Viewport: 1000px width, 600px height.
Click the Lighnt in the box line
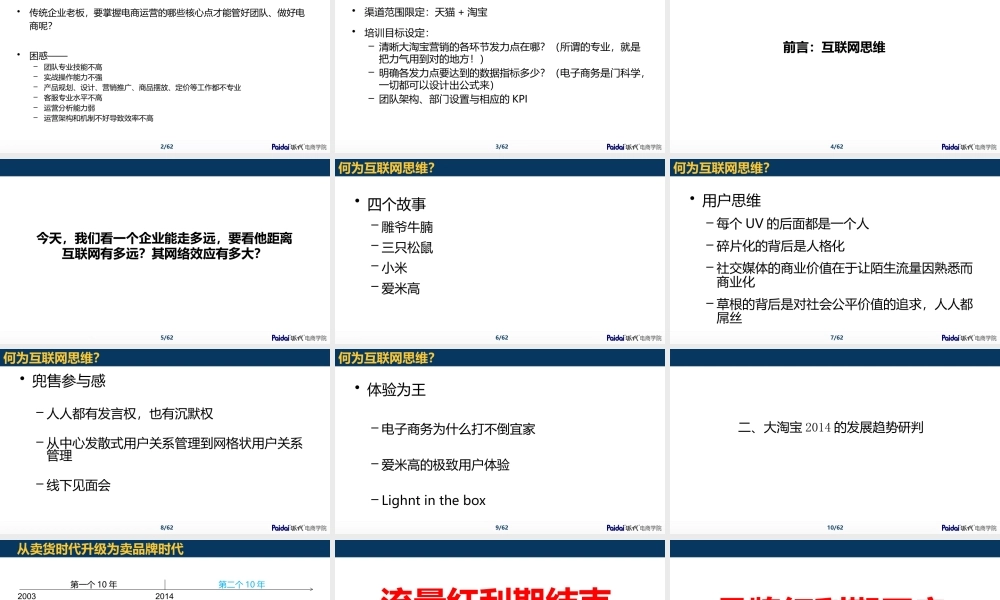[433, 500]
